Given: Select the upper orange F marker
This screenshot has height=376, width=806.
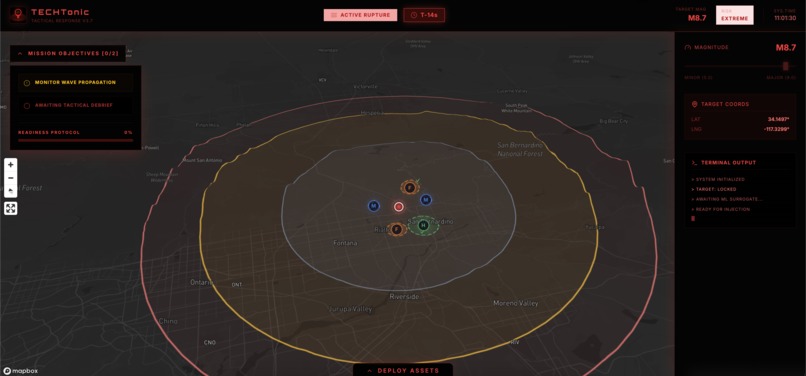Looking at the screenshot, I should click(410, 188).
